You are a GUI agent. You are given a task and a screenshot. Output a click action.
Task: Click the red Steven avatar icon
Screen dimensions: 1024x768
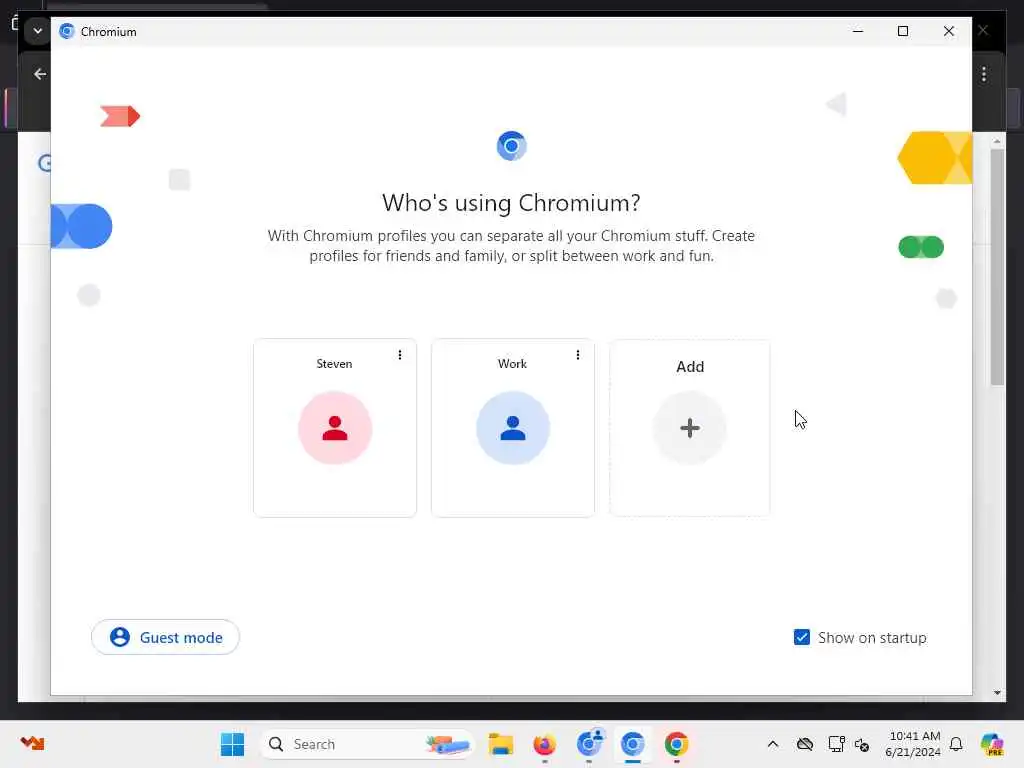click(335, 428)
